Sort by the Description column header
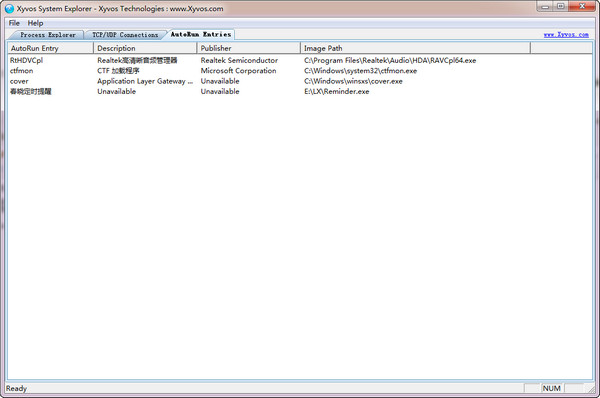The image size is (600, 398). coord(145,48)
